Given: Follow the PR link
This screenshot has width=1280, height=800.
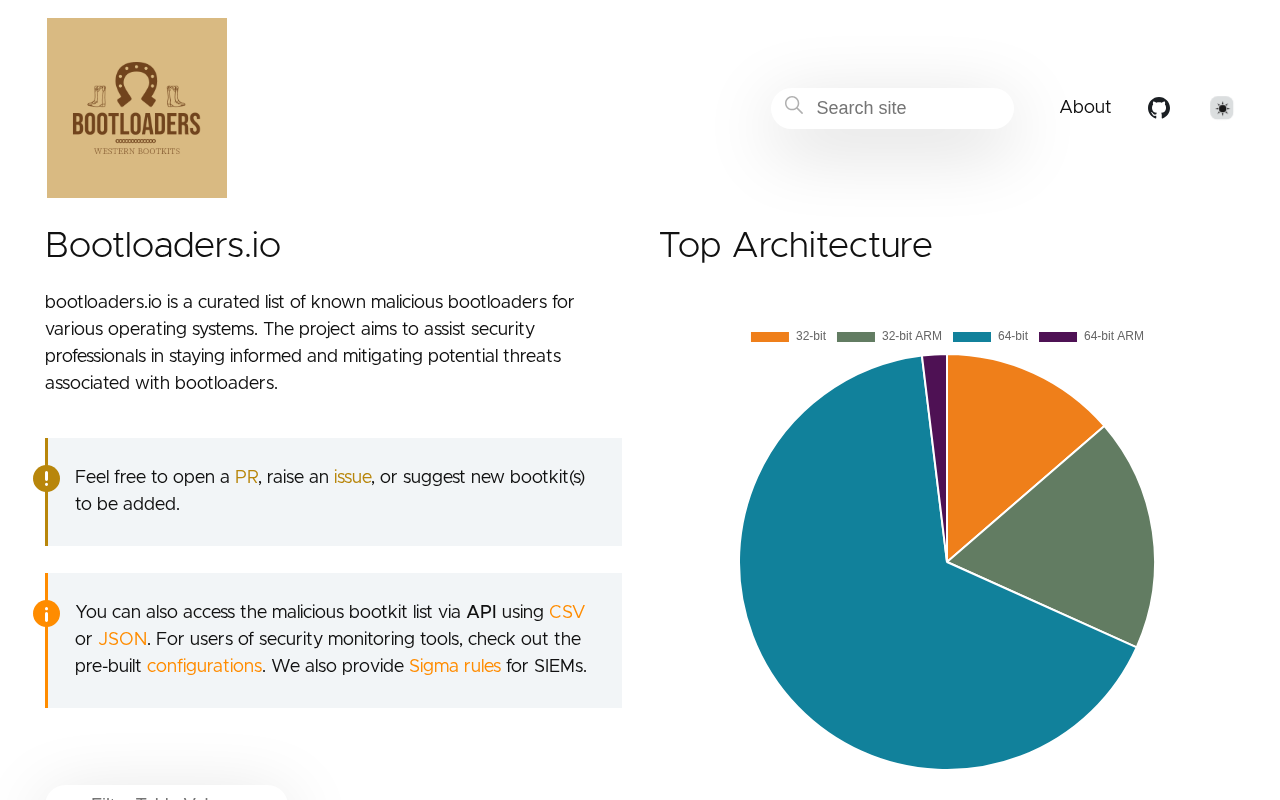Looking at the screenshot, I should coord(246,477).
